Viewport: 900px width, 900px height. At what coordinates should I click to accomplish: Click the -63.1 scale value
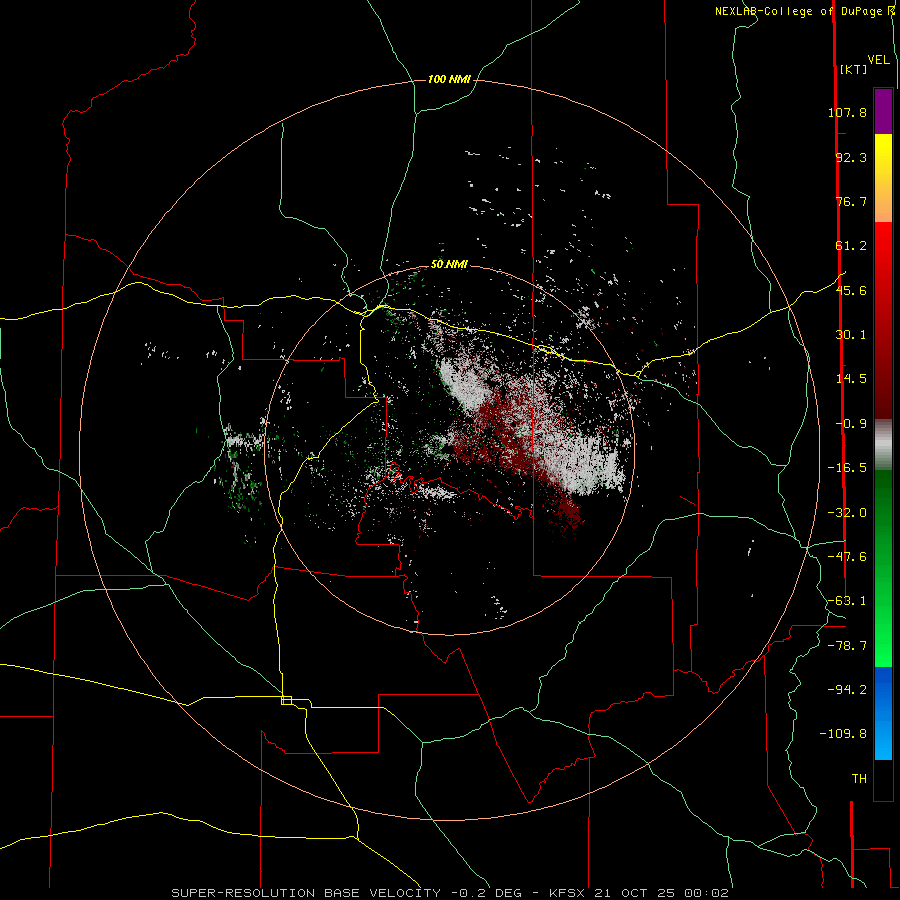point(847,601)
